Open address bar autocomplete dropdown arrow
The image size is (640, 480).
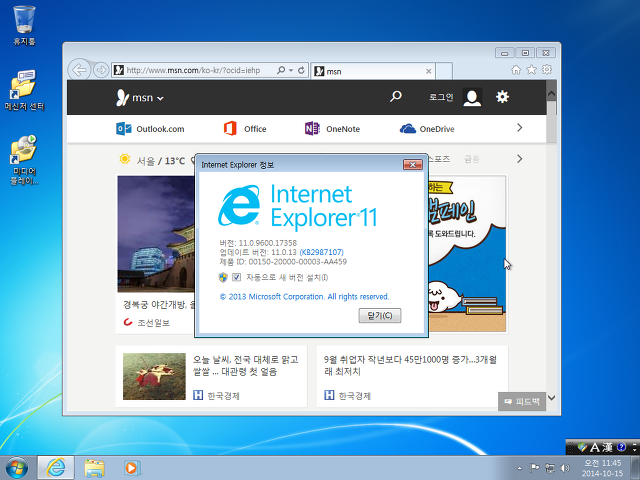click(x=291, y=70)
